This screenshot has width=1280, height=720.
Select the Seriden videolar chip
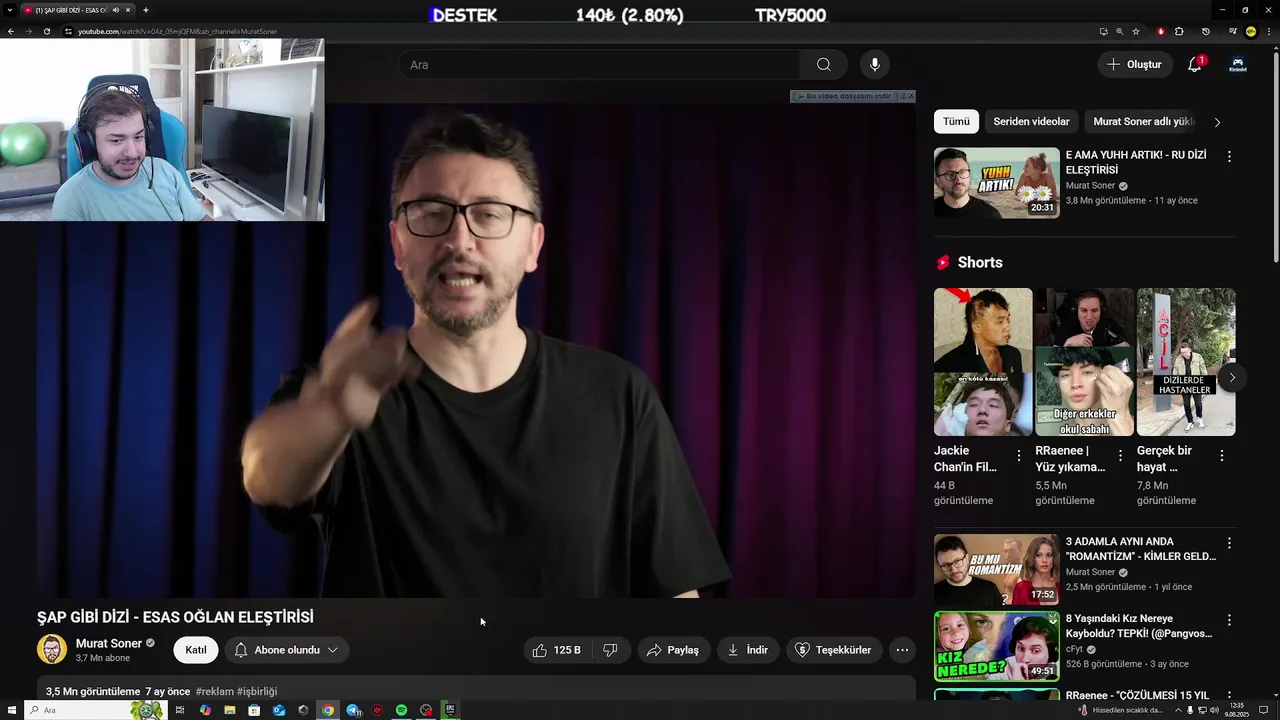[x=1031, y=121]
